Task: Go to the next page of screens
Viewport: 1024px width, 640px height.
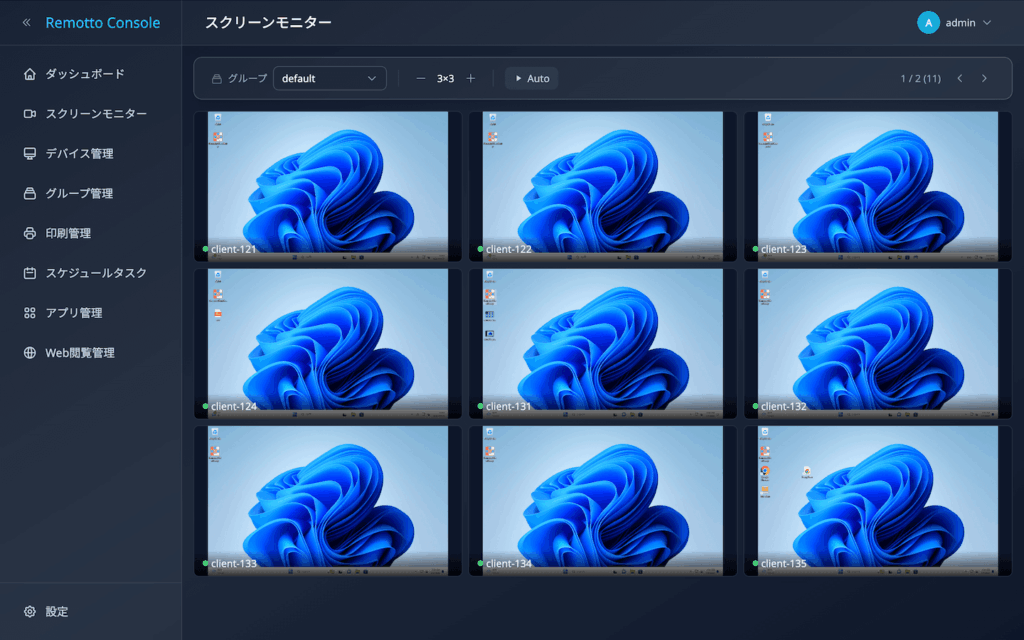Action: pos(984,78)
